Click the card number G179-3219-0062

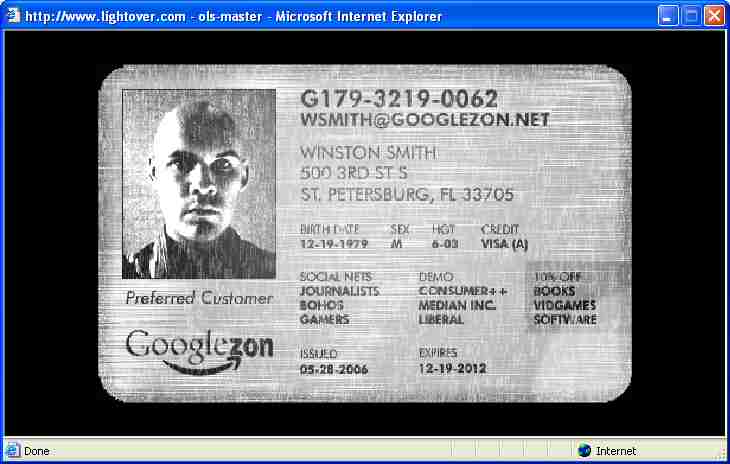(x=399, y=99)
